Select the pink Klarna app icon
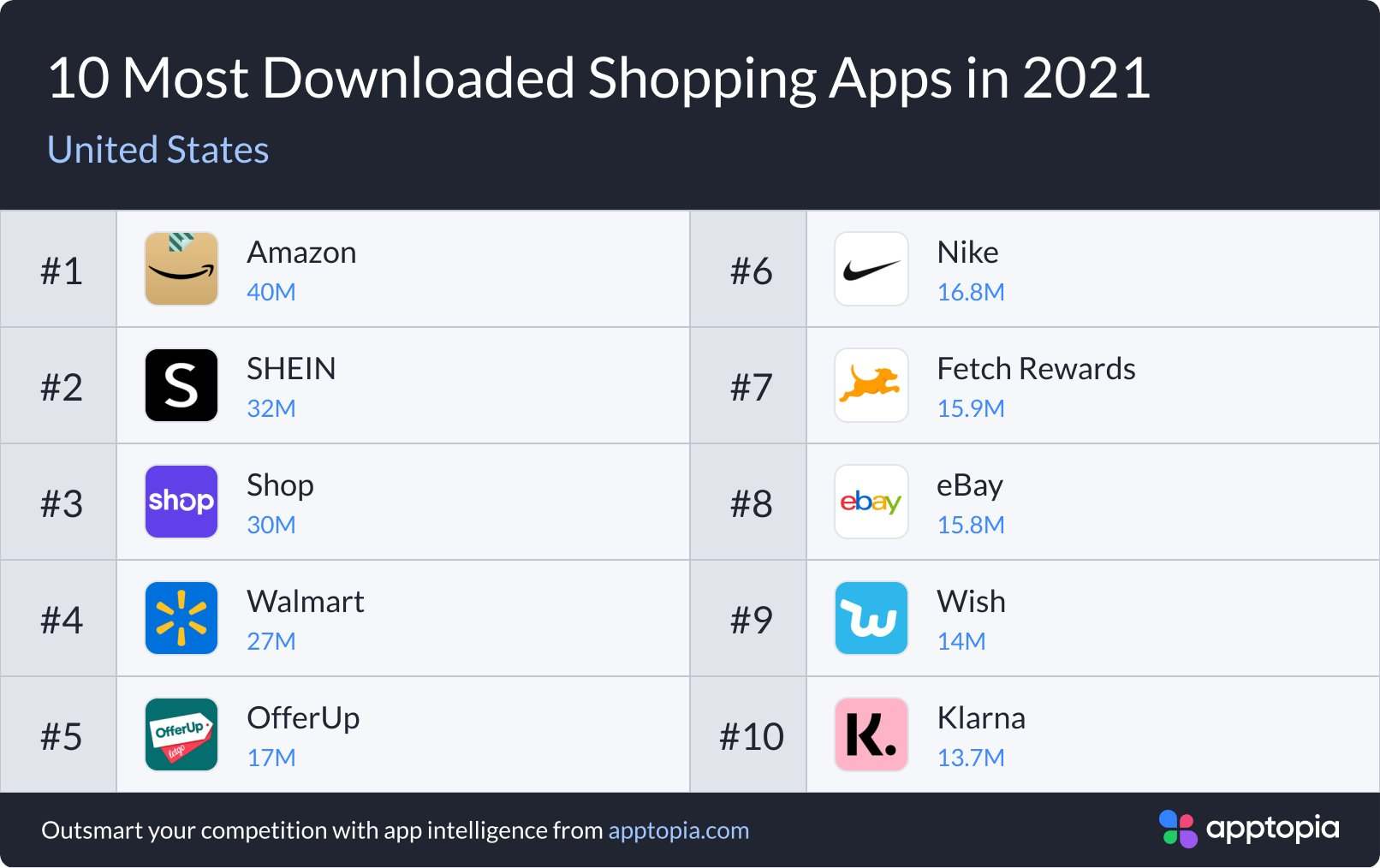Screen dimensions: 1380x868 tap(871, 734)
